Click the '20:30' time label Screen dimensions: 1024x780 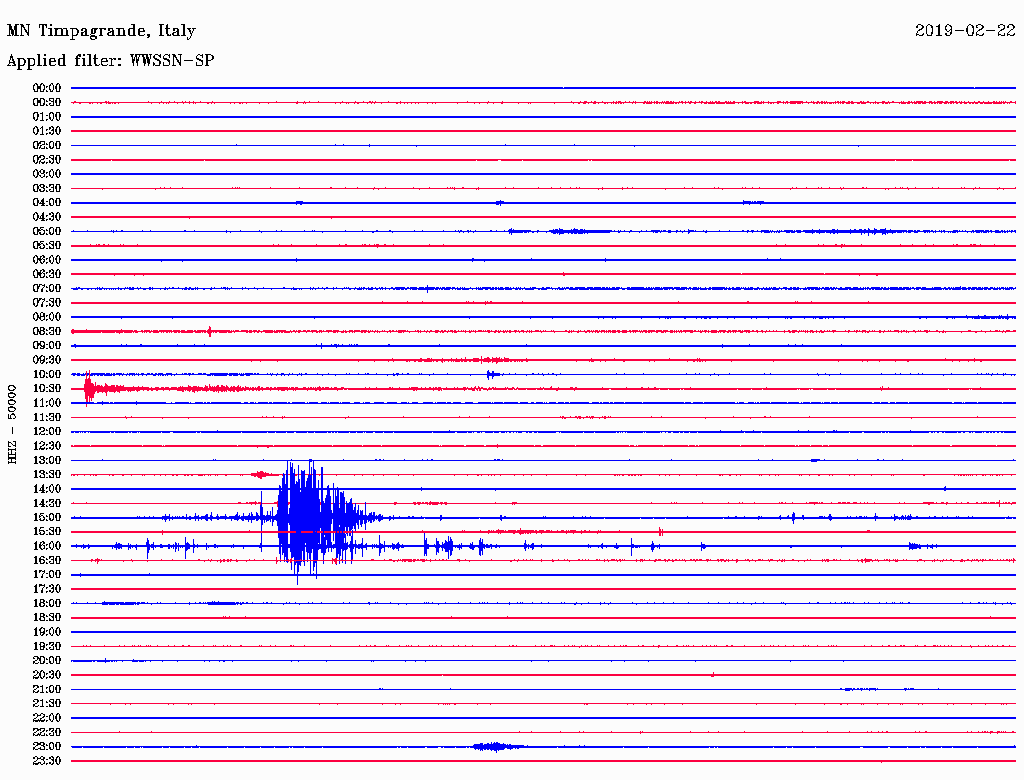coord(46,675)
